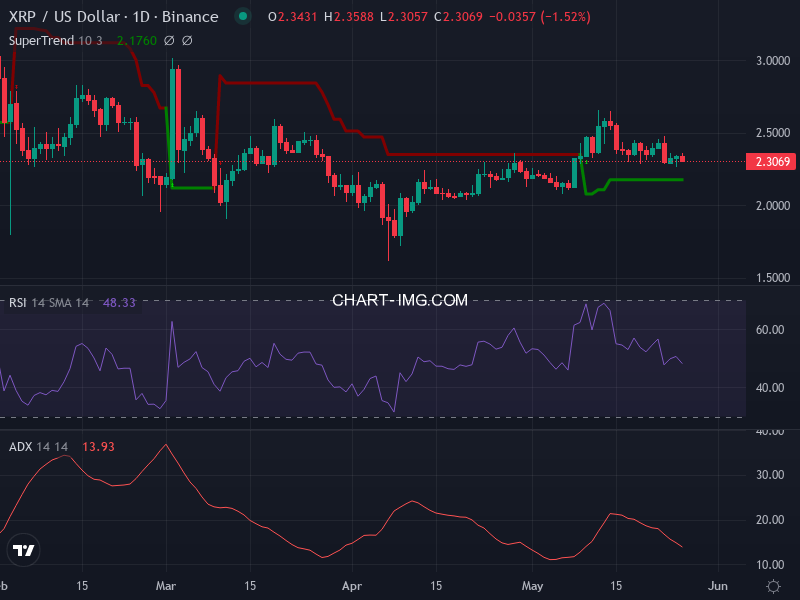Click the ADX 10.00 scale label
This screenshot has height=600, width=800.
(770, 565)
